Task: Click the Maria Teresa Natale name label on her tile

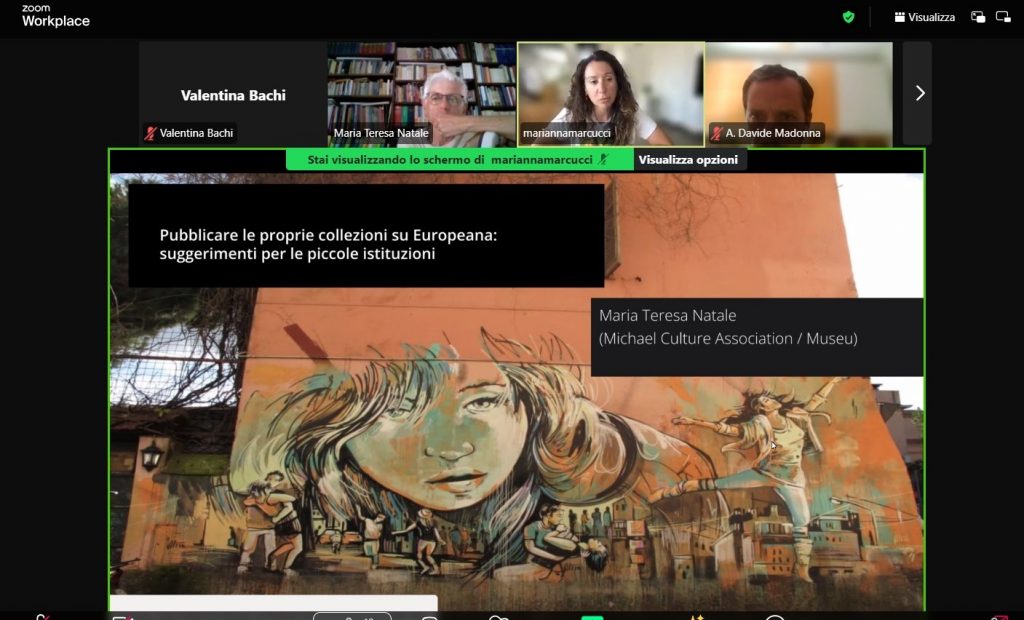Action: (381, 133)
